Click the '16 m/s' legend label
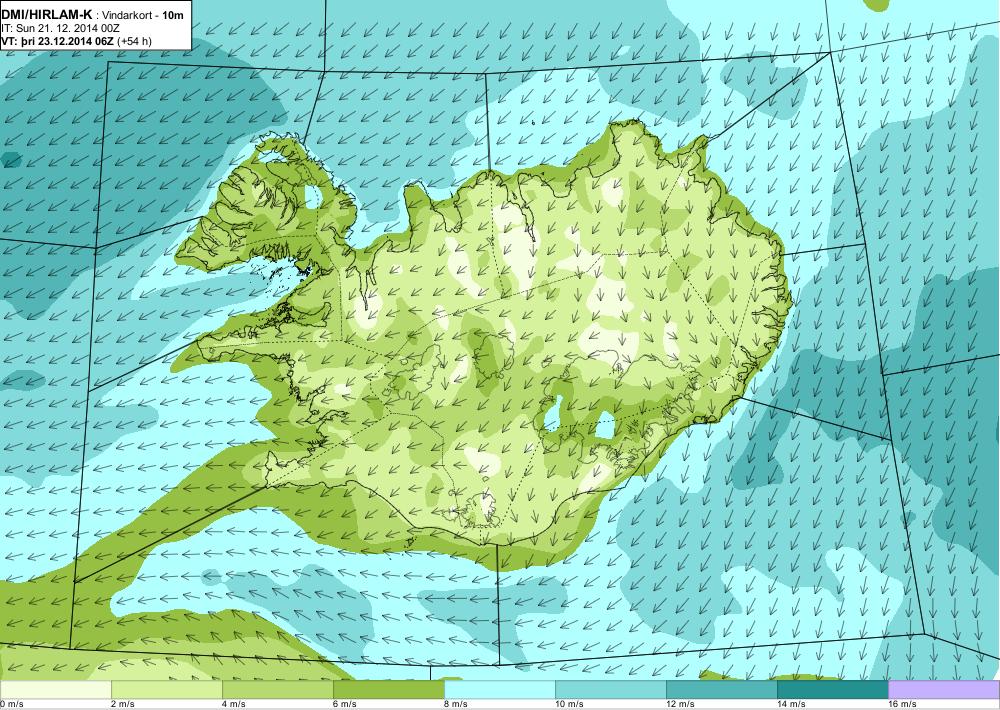The image size is (1000, 710). [902, 704]
